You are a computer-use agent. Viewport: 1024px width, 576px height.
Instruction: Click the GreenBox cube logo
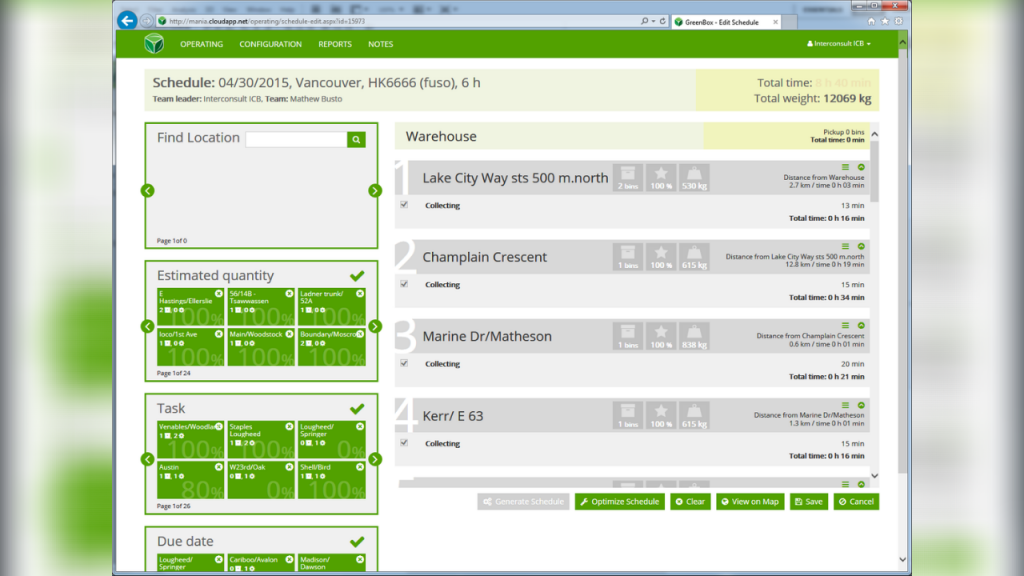154,44
